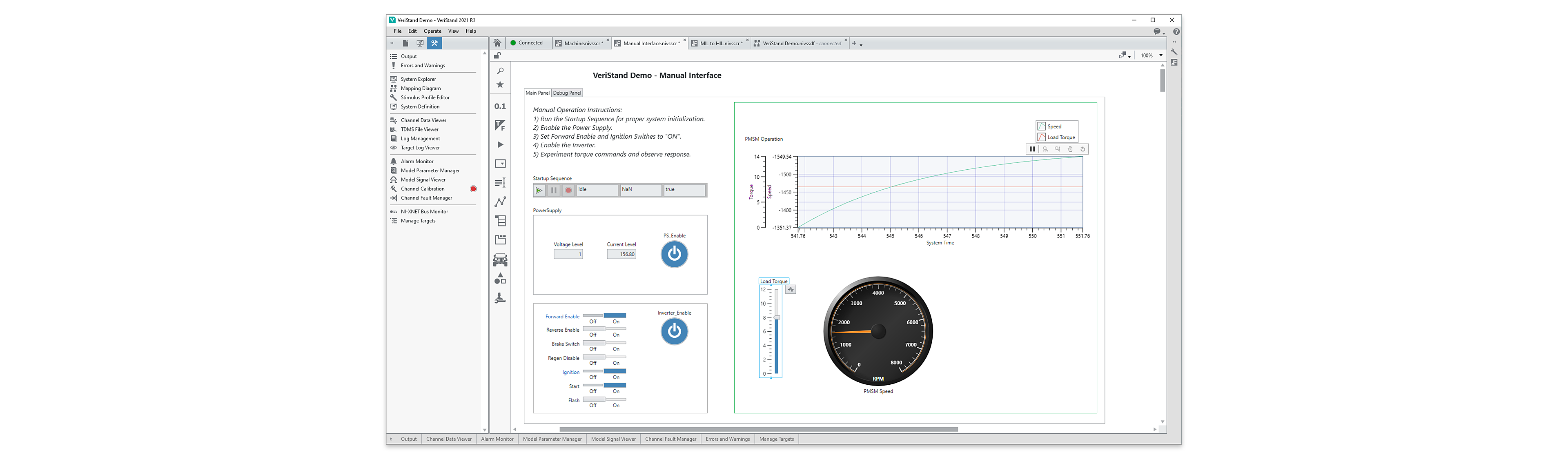Open Mapping Diagram from the sidebar

pos(421,88)
